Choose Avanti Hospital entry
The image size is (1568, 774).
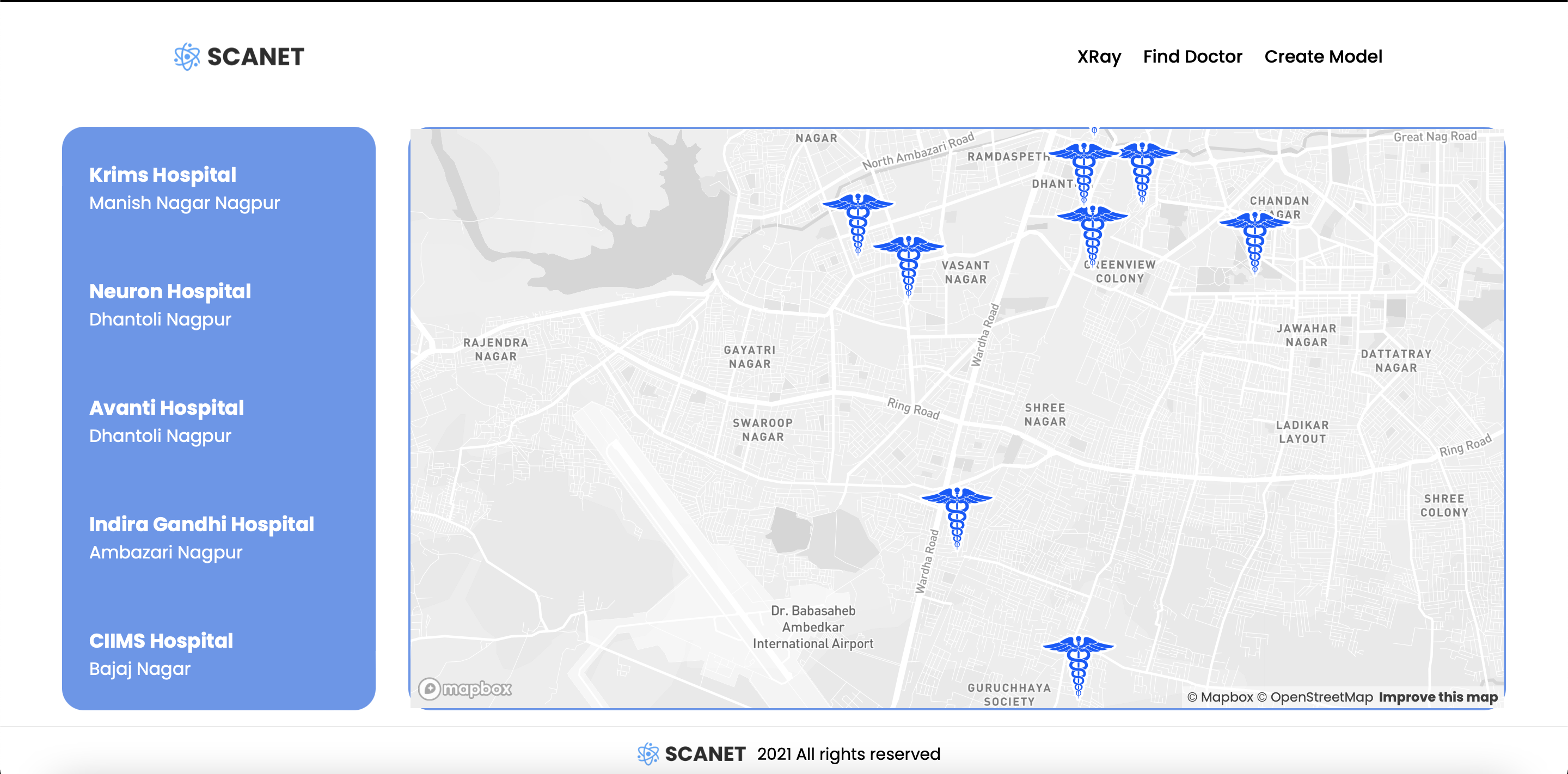(166, 408)
